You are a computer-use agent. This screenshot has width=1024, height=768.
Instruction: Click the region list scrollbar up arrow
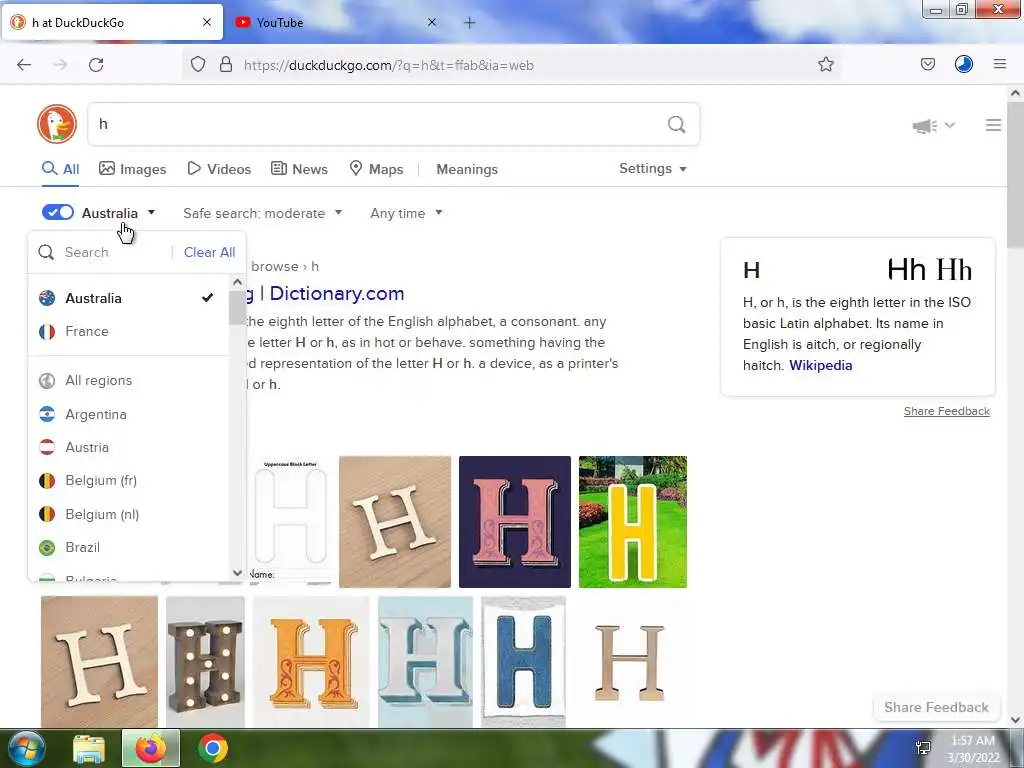click(237, 282)
